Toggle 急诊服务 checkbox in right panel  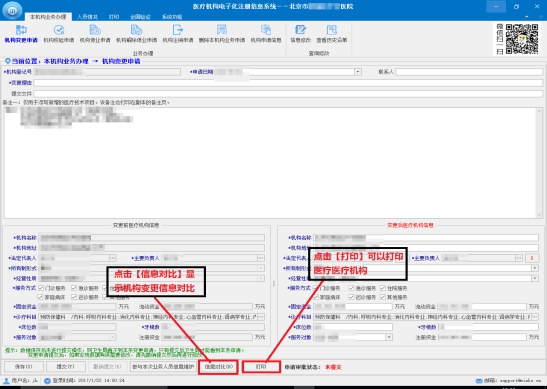tap(351, 288)
